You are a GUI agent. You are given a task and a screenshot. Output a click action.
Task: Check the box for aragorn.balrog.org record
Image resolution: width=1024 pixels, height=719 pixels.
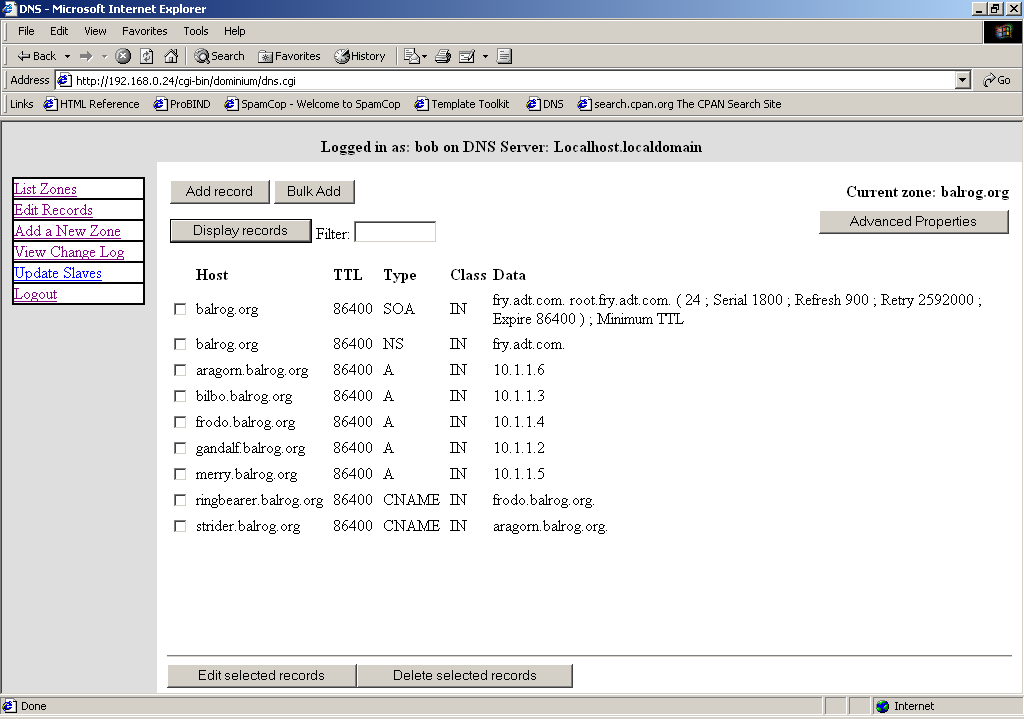coord(180,370)
